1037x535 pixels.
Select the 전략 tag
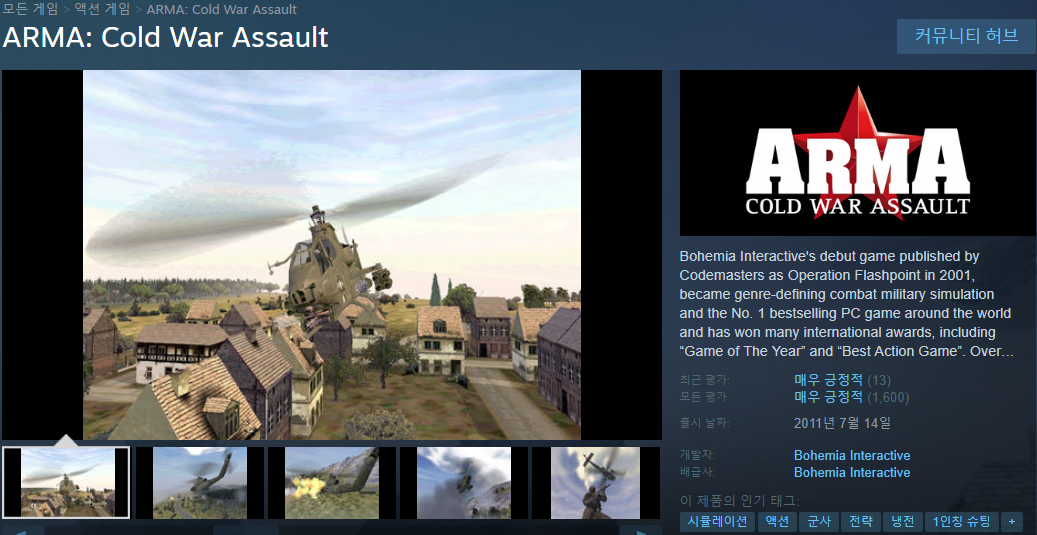click(x=860, y=521)
